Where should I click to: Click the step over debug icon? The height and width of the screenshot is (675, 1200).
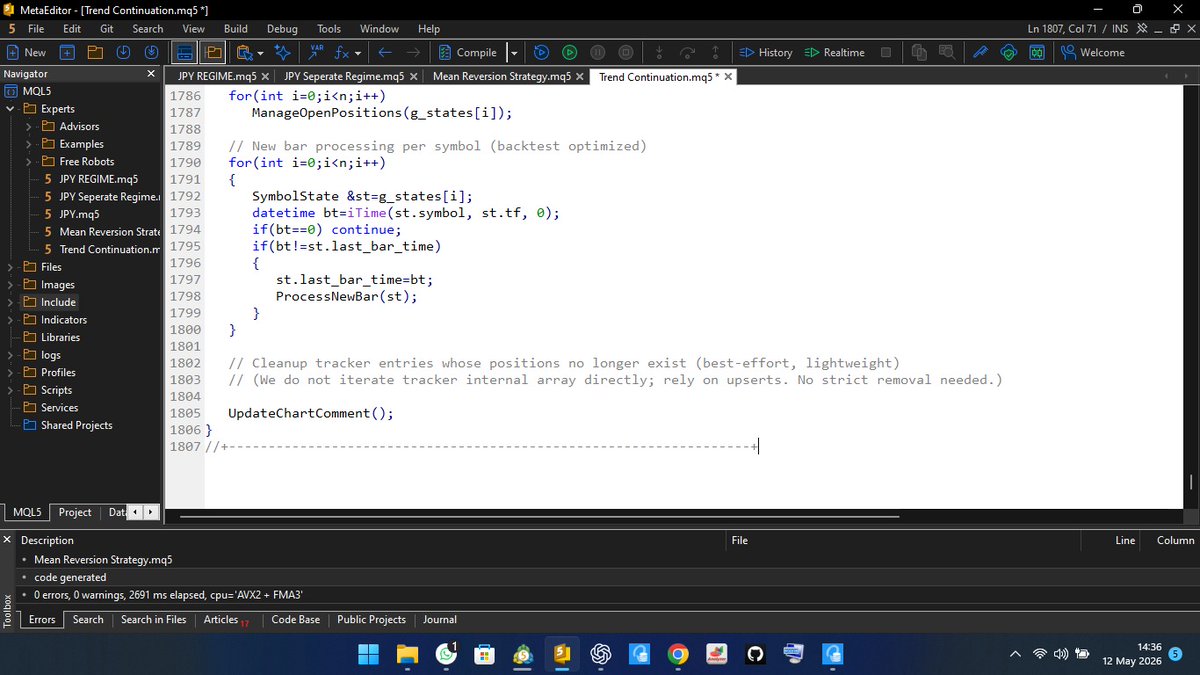(x=687, y=52)
